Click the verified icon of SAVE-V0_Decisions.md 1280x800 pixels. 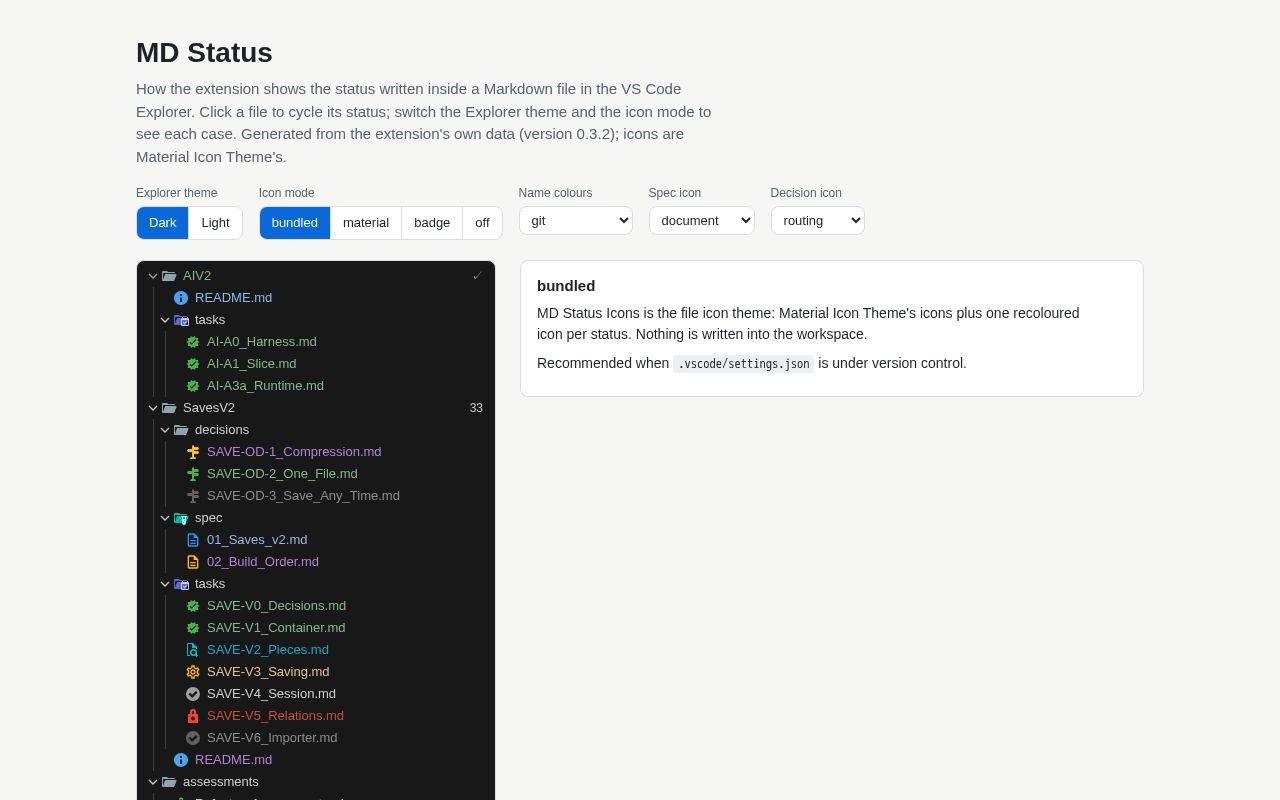click(x=193, y=606)
